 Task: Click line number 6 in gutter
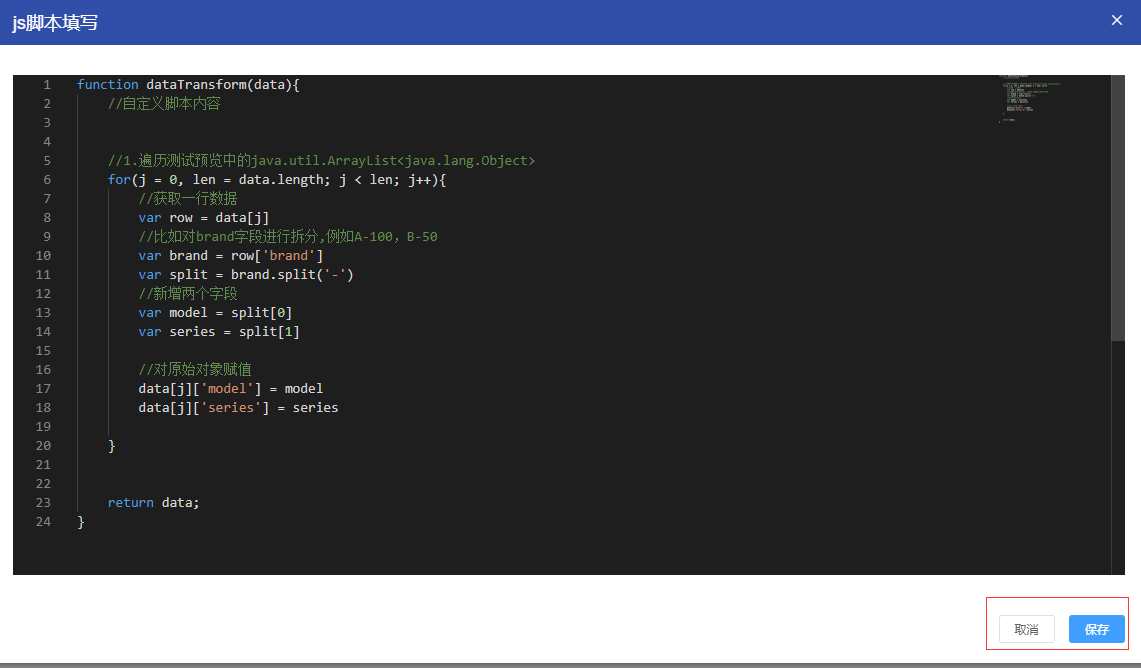[x=46, y=180]
